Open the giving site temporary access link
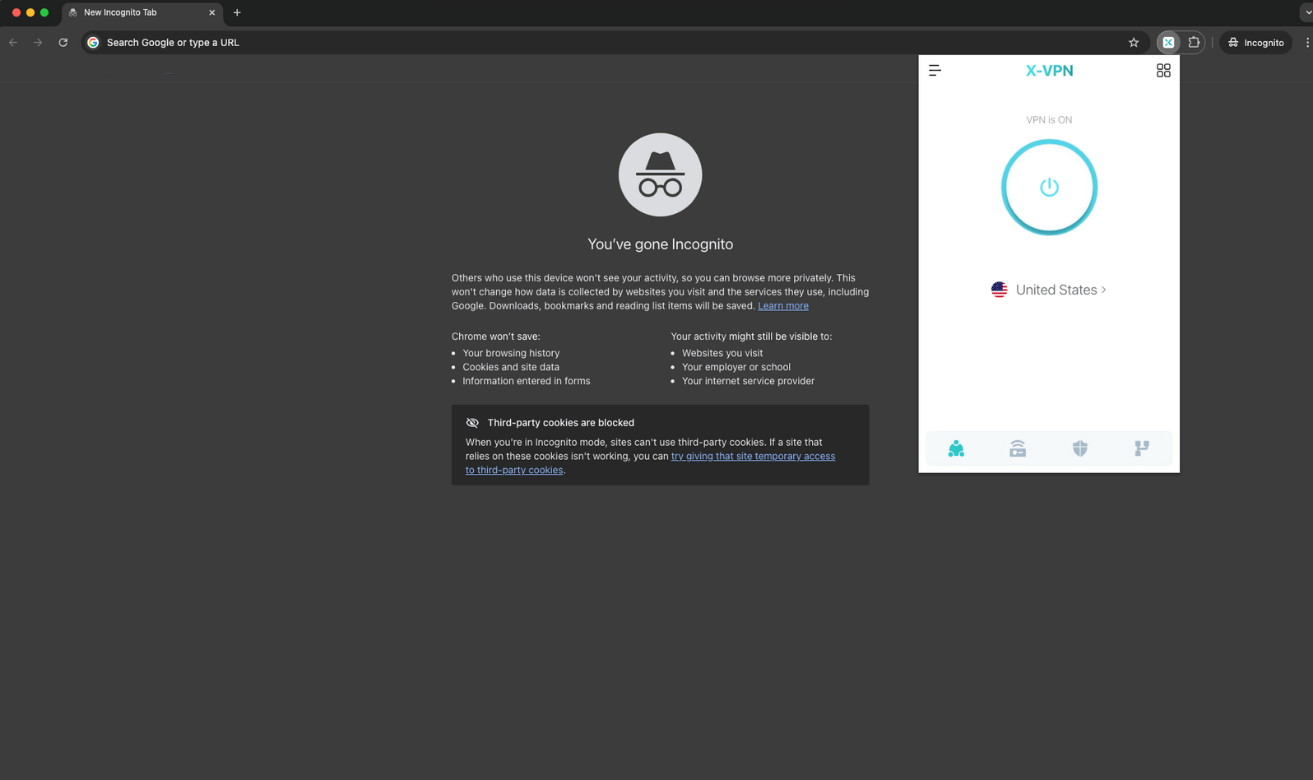Image resolution: width=1313 pixels, height=780 pixels. coord(650,463)
